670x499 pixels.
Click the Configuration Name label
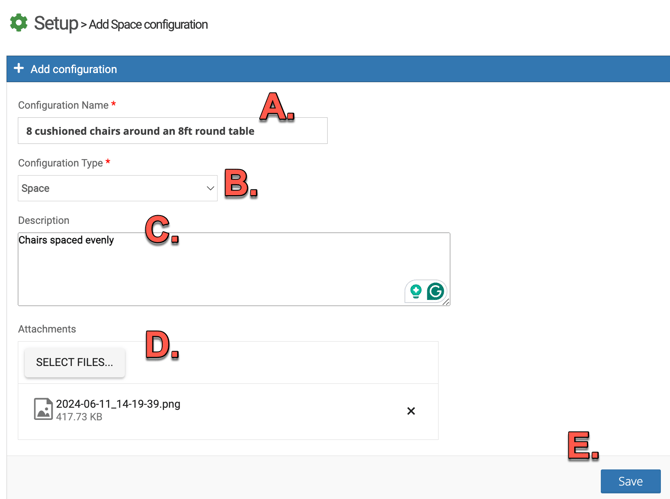(x=63, y=105)
